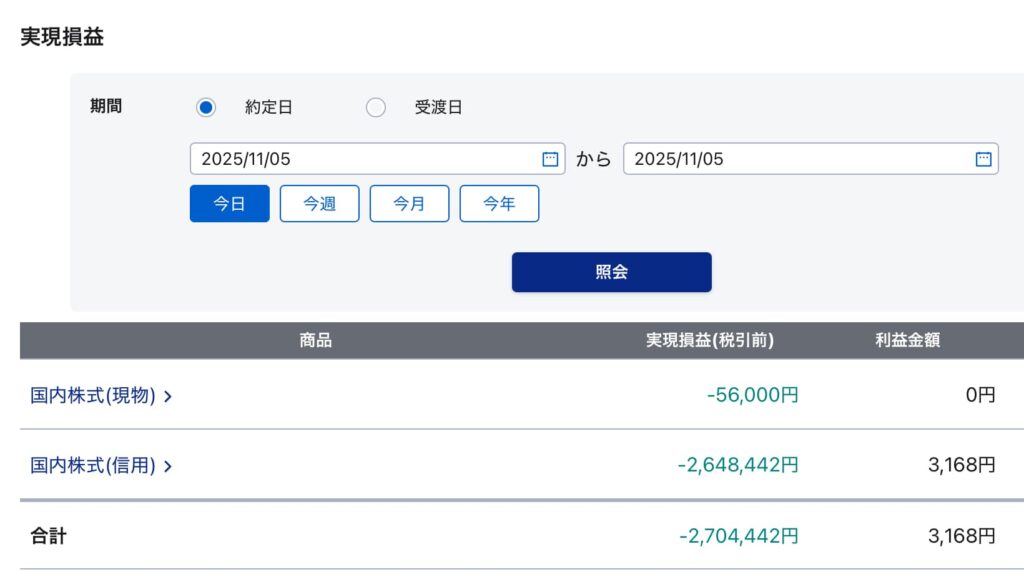Click the 利益金額 column header

coord(907,340)
